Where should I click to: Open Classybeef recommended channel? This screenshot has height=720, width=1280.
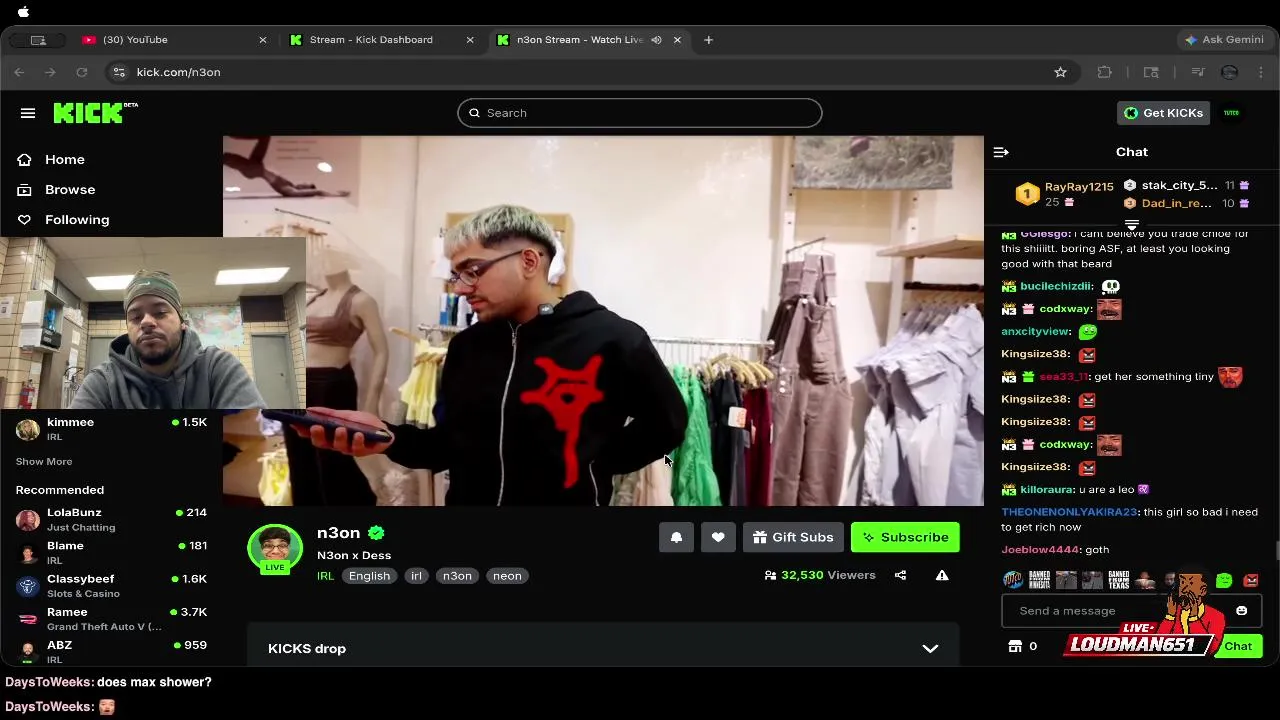(x=111, y=586)
